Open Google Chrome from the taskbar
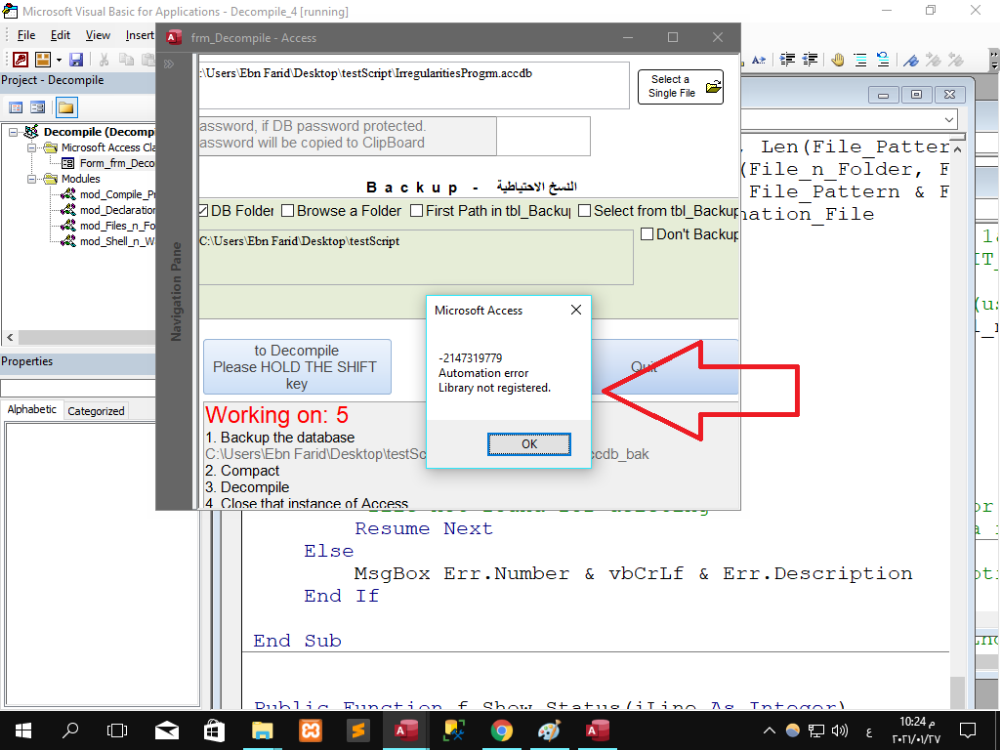Screen dimensions: 1000x750 click(501, 730)
